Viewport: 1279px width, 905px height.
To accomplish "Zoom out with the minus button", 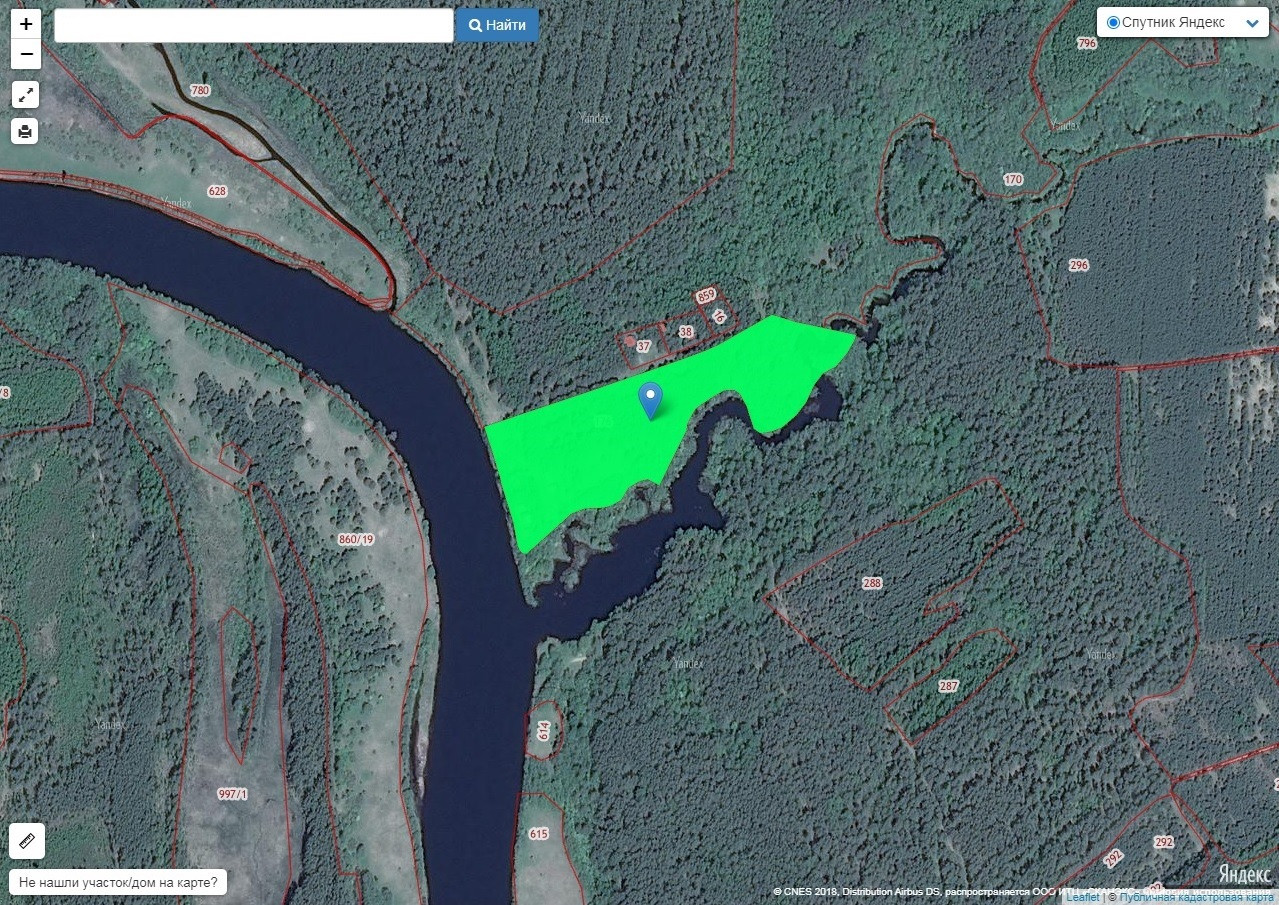I will (x=26, y=55).
